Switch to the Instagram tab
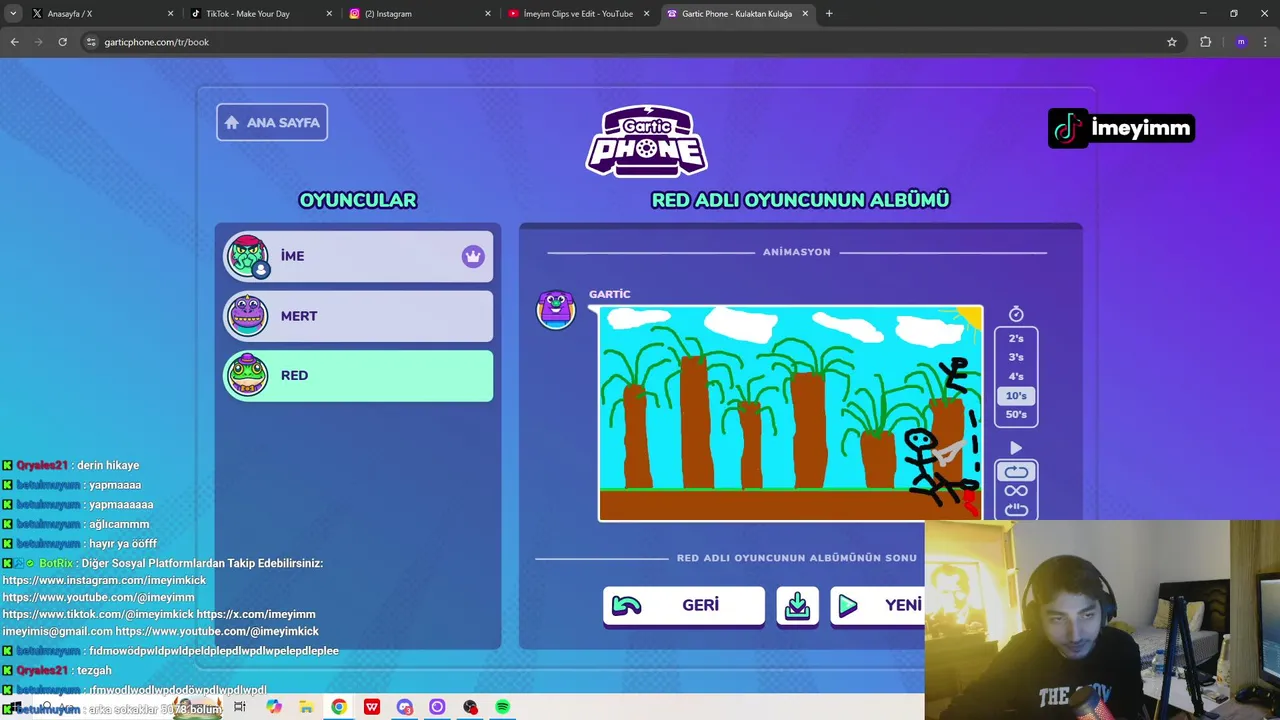Screen dimensions: 1280x720 [x=418, y=14]
